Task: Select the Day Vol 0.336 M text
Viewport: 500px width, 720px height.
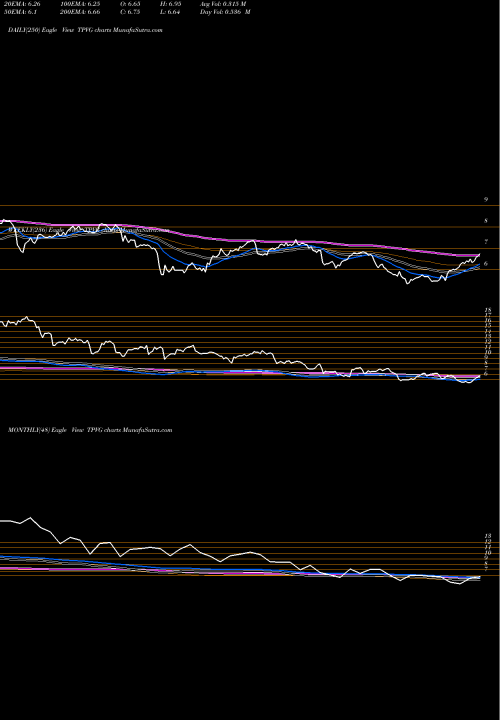Action: 225,12
